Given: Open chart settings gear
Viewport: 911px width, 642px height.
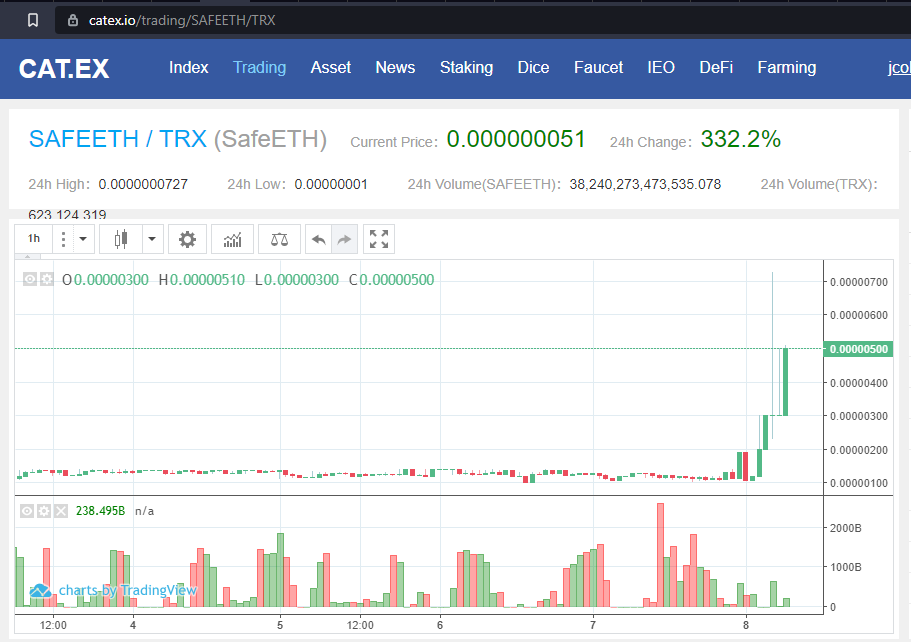Looking at the screenshot, I should click(187, 239).
